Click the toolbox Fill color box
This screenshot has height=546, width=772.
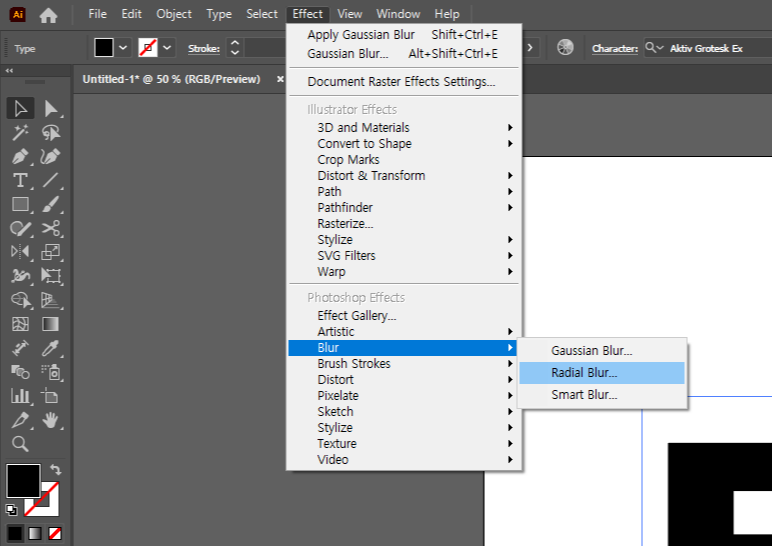click(x=23, y=481)
